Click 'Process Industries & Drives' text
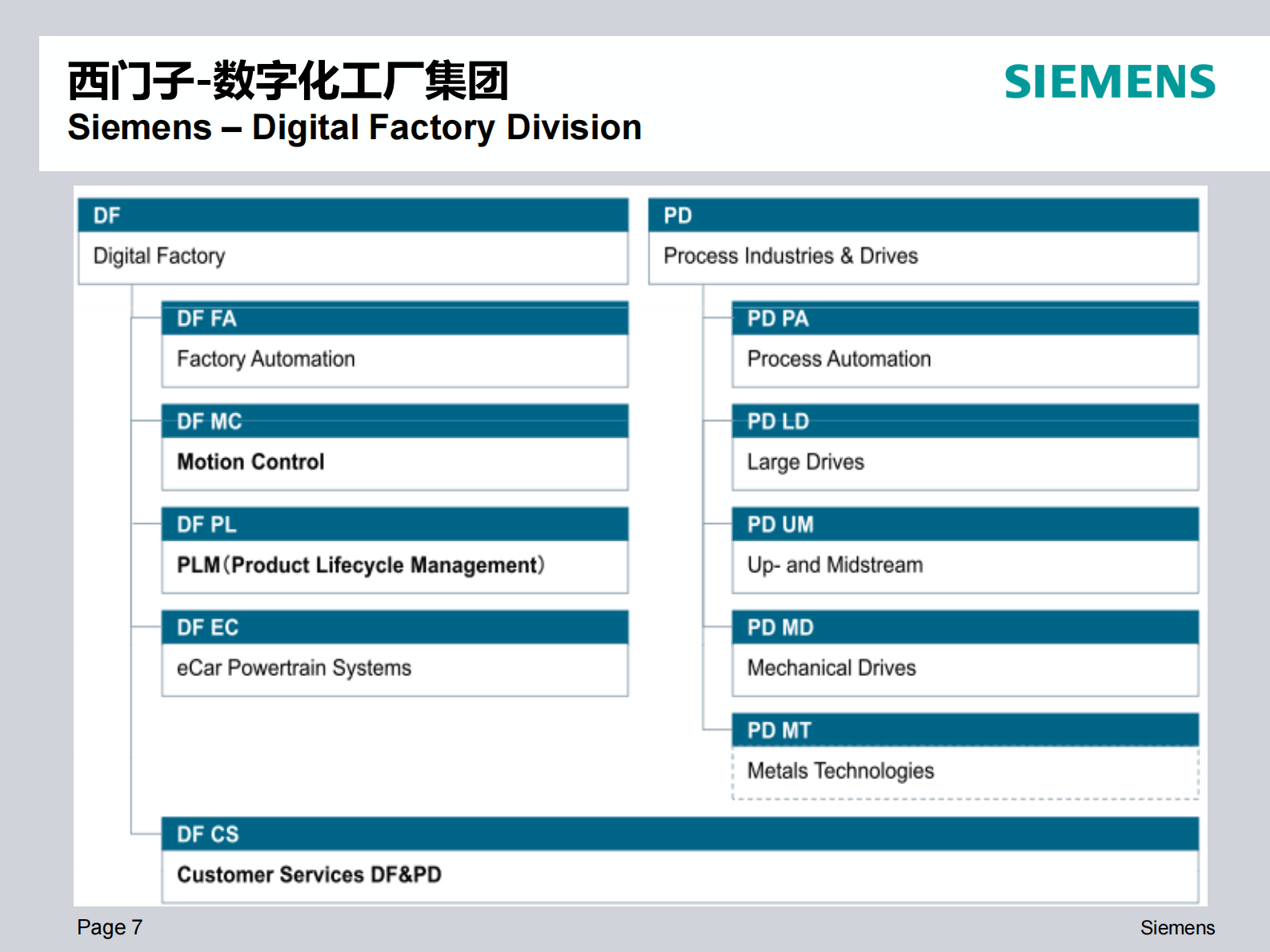The height and width of the screenshot is (952, 1270). click(x=791, y=256)
